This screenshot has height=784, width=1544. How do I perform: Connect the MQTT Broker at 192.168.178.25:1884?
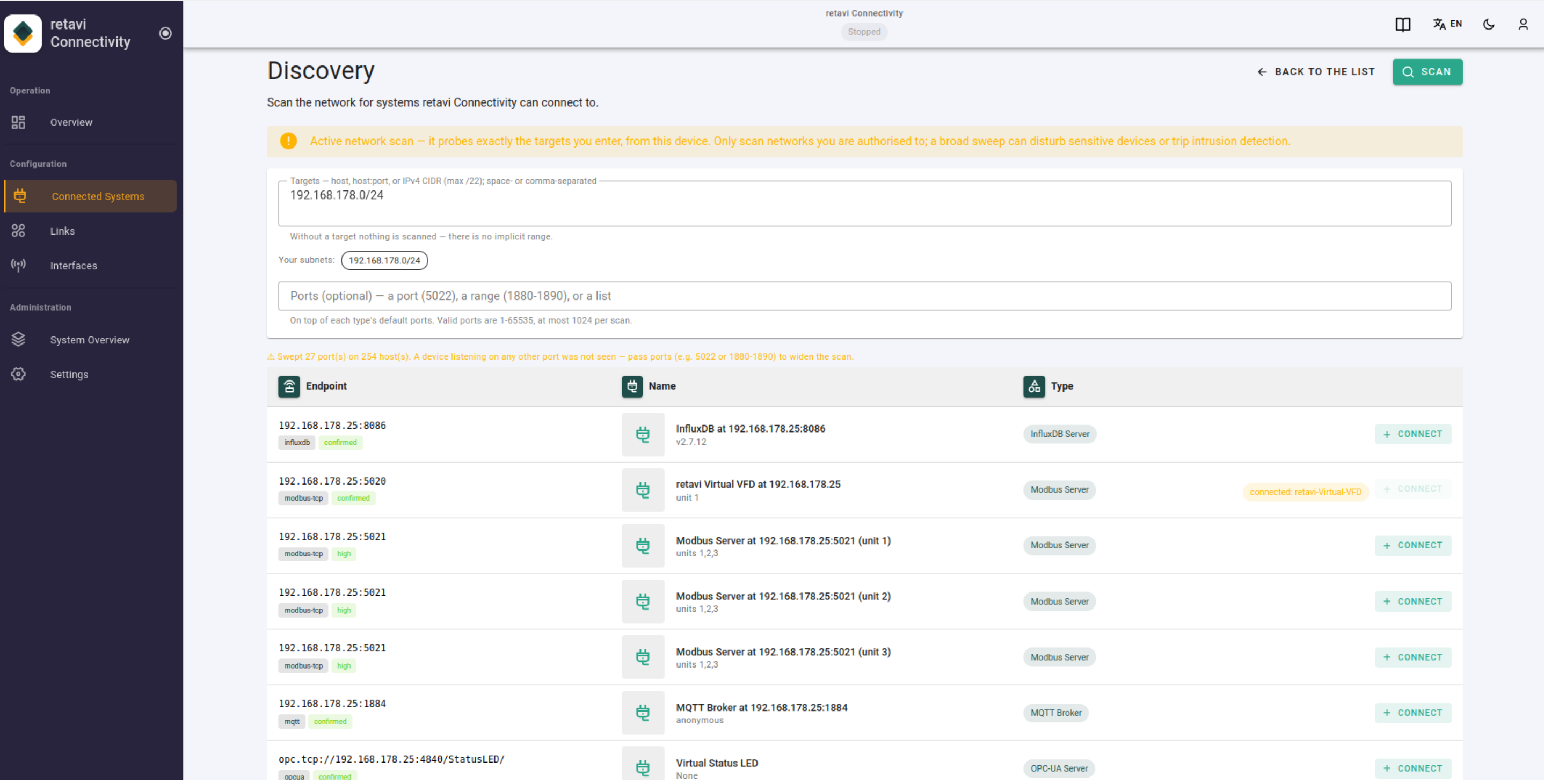(1412, 714)
